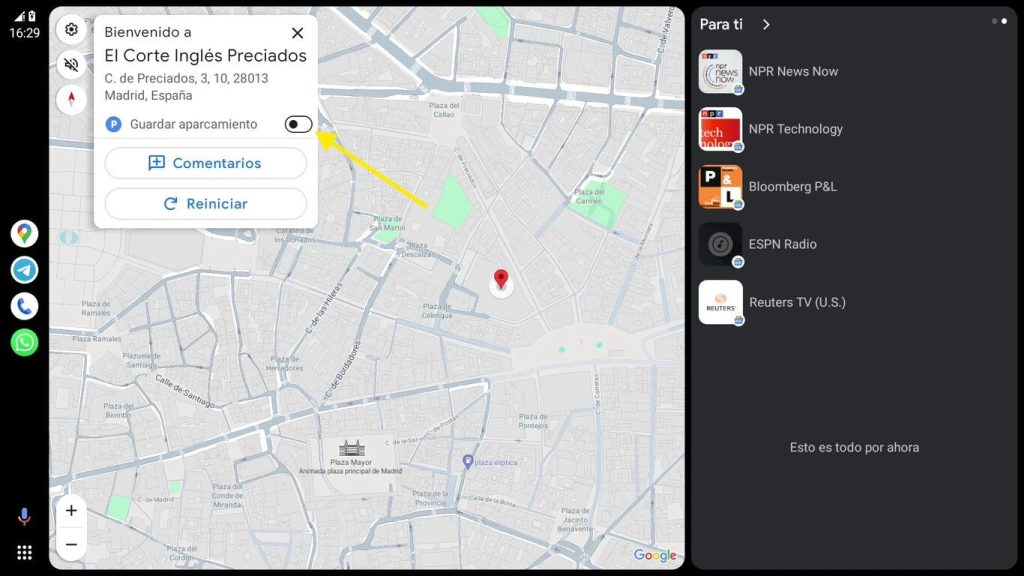
Task: Activate Google Assistant microphone
Action: [x=24, y=516]
